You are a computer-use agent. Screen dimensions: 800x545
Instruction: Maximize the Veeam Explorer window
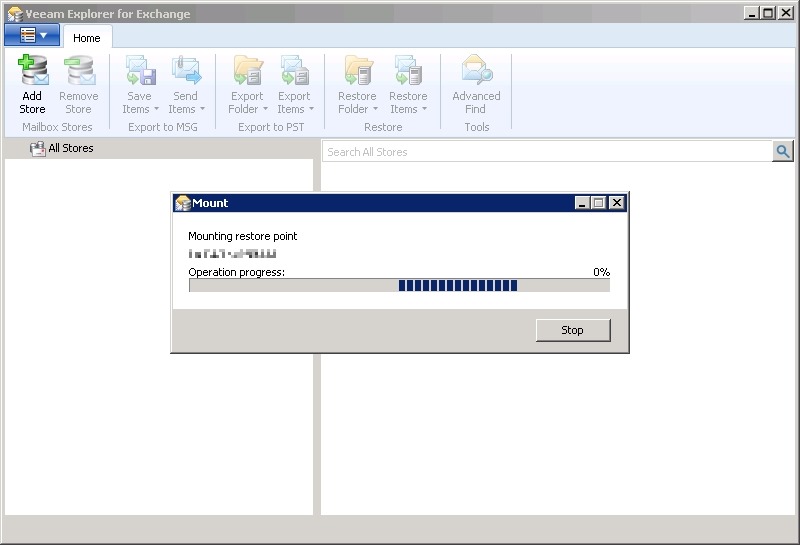(768, 13)
